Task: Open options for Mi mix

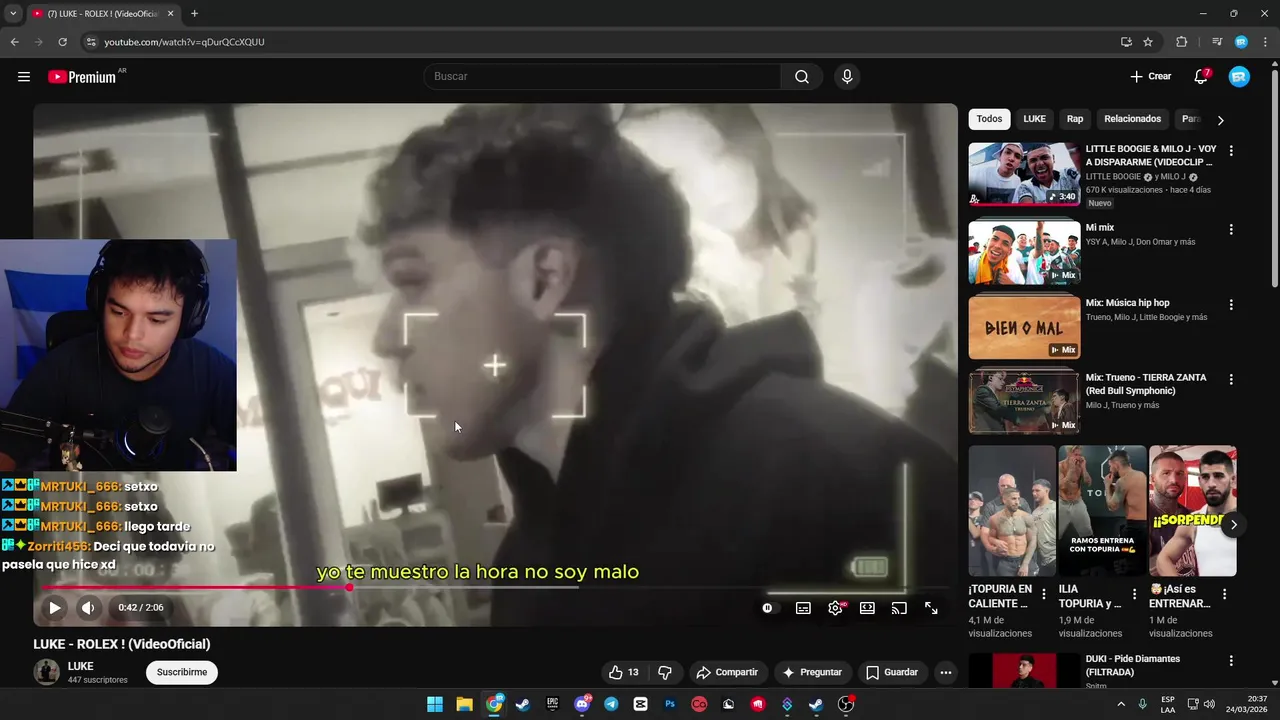Action: 1231,229
